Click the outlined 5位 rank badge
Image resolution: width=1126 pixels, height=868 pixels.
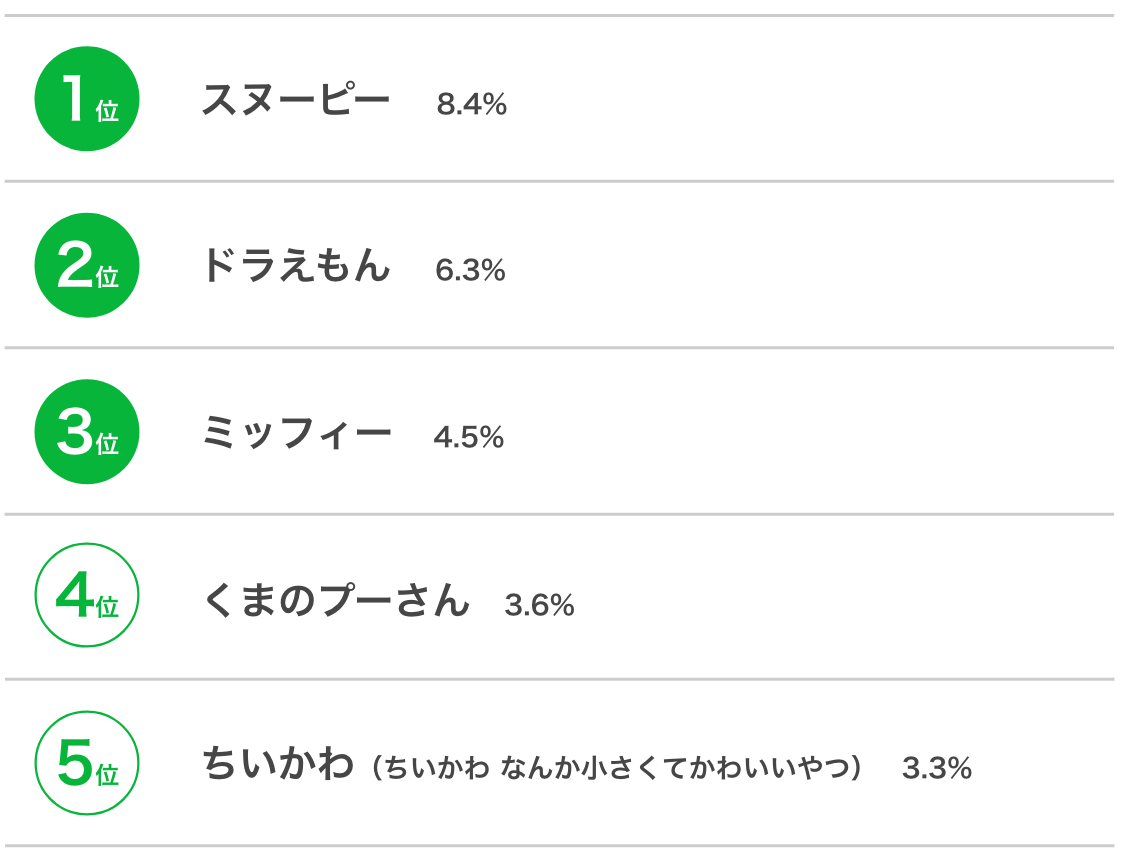87,762
